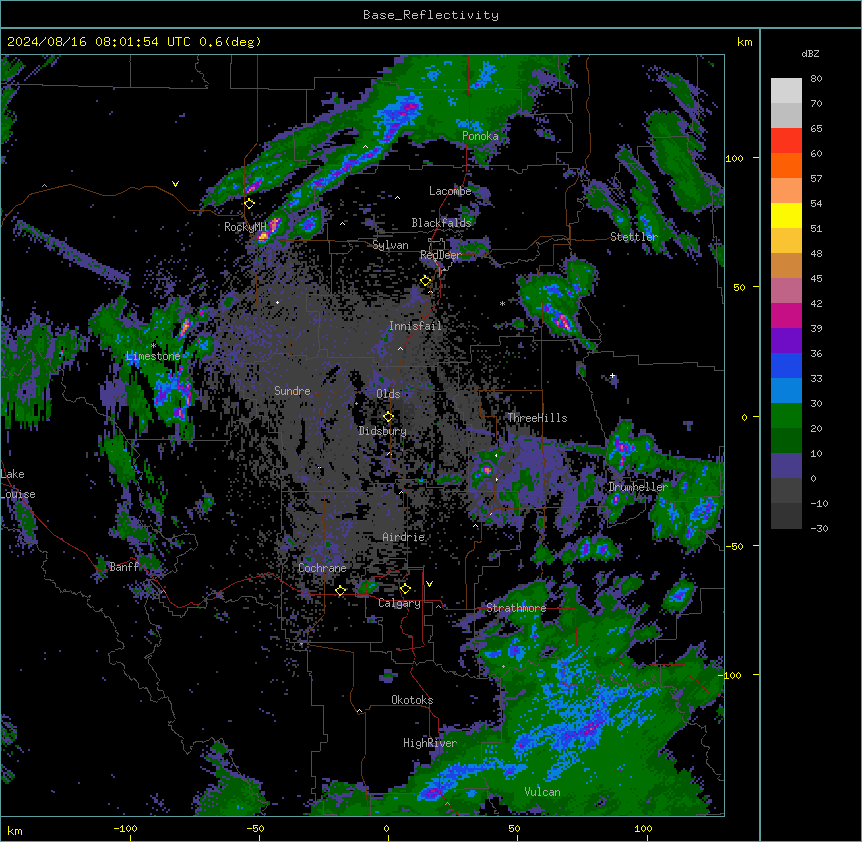Click the -100 tick label on bottom axis
862x842 pixels.
click(x=125, y=828)
